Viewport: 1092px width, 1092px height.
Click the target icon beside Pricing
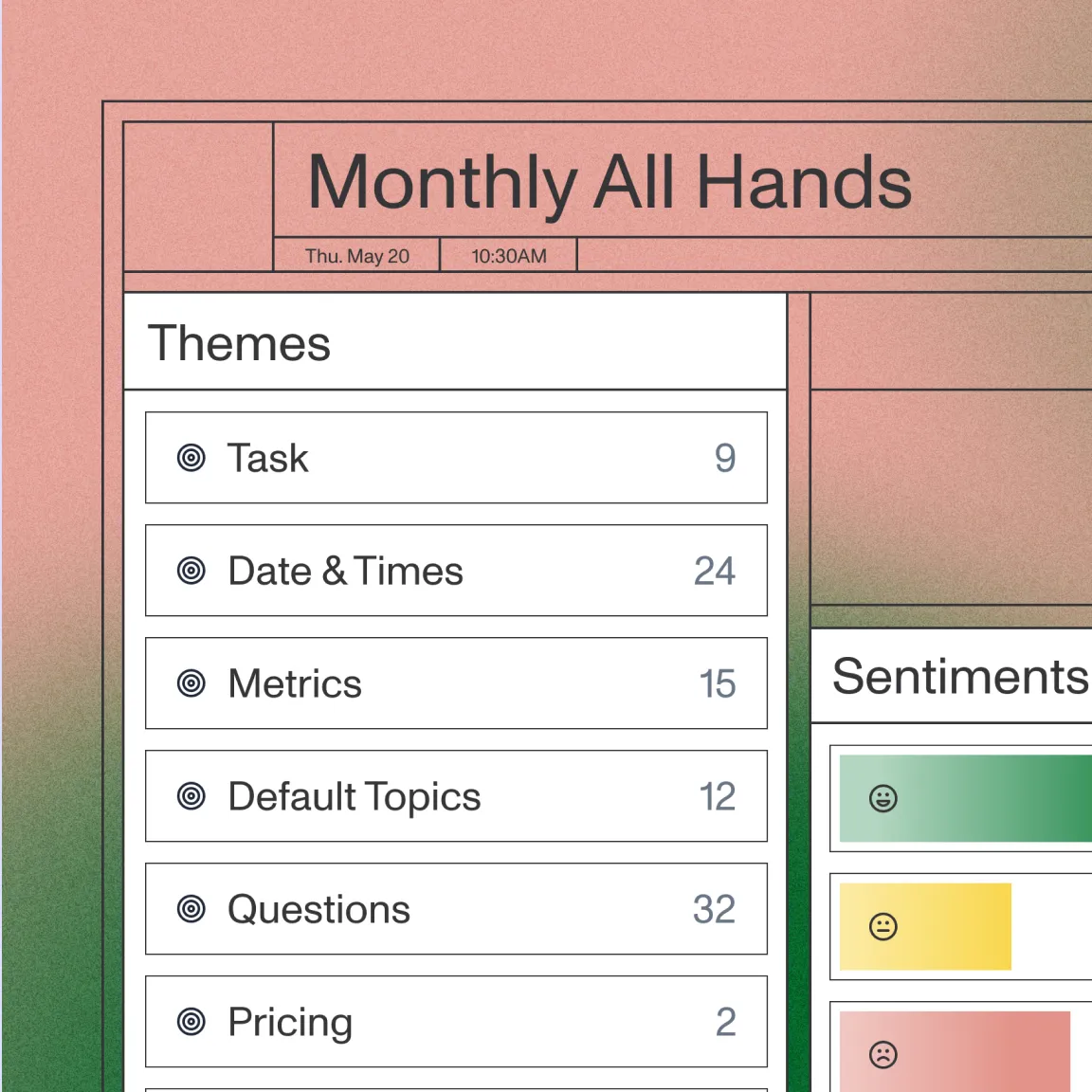[191, 1022]
